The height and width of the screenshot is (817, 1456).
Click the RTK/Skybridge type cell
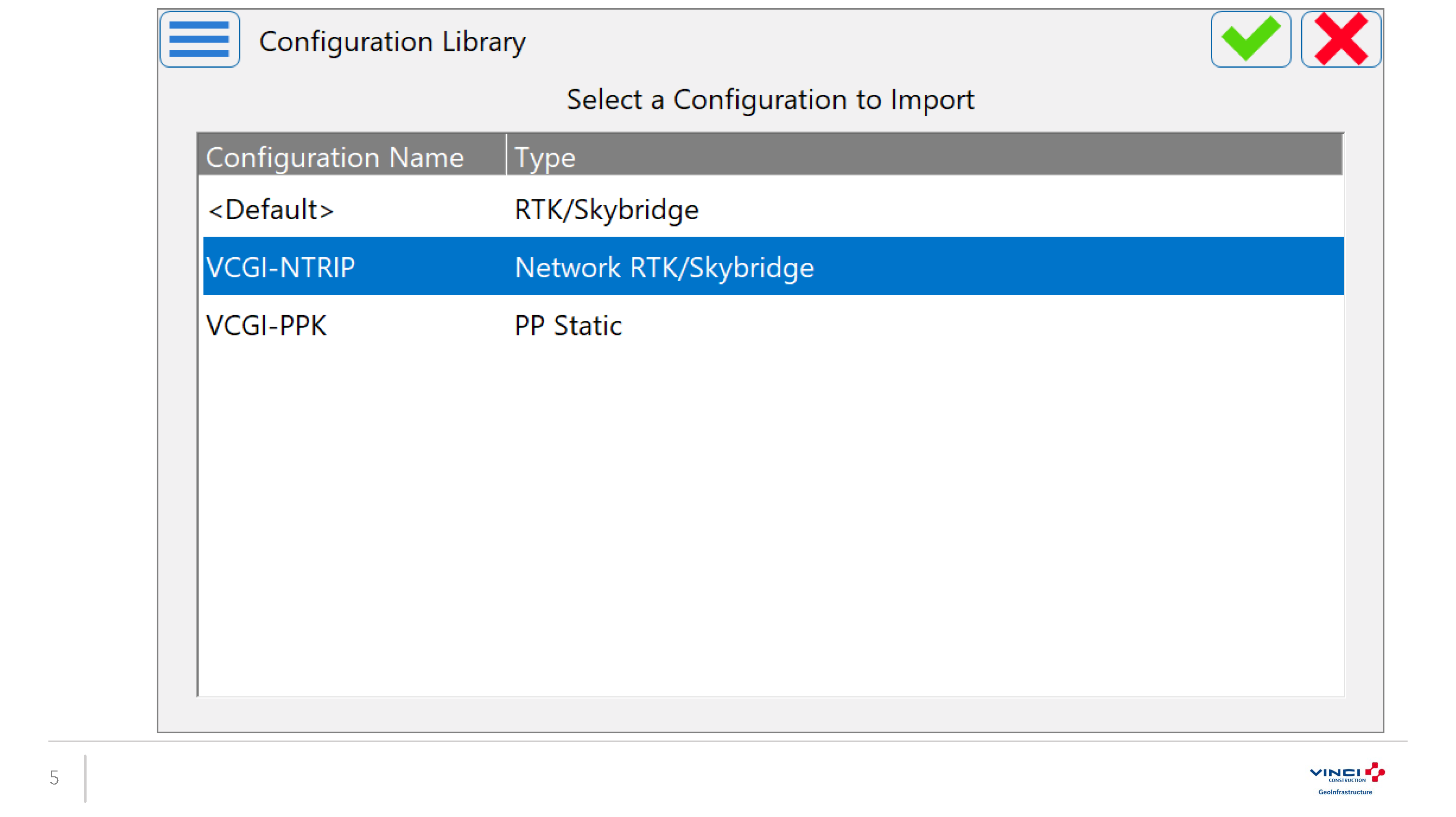click(x=606, y=210)
